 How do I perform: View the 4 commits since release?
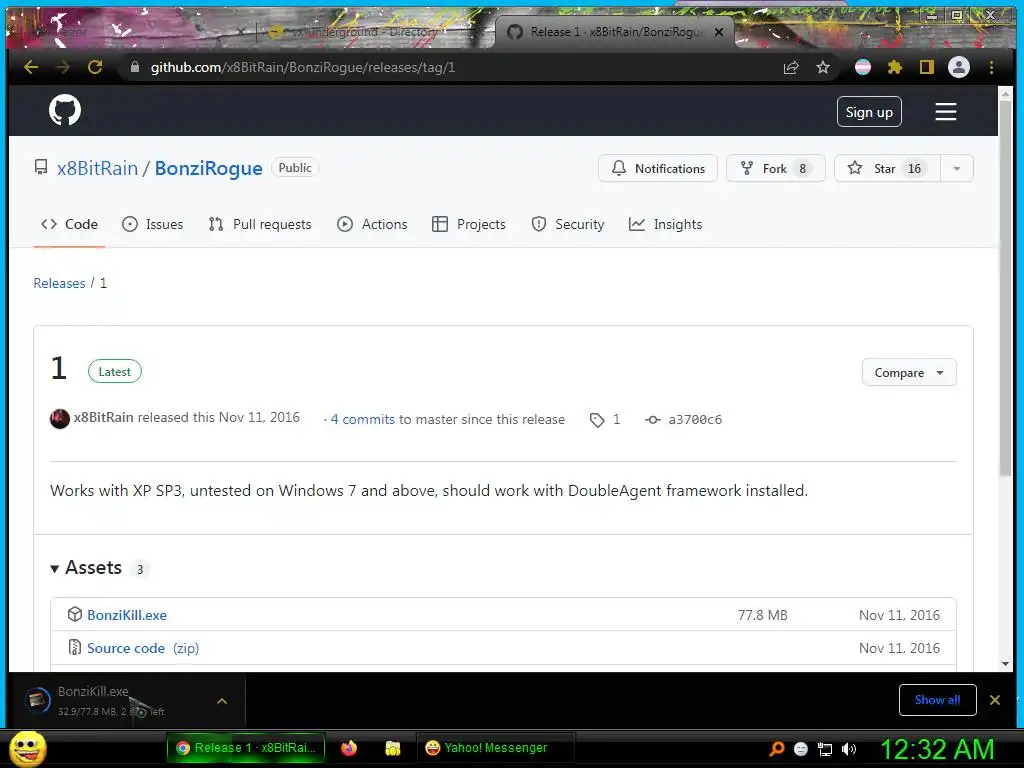click(362, 419)
